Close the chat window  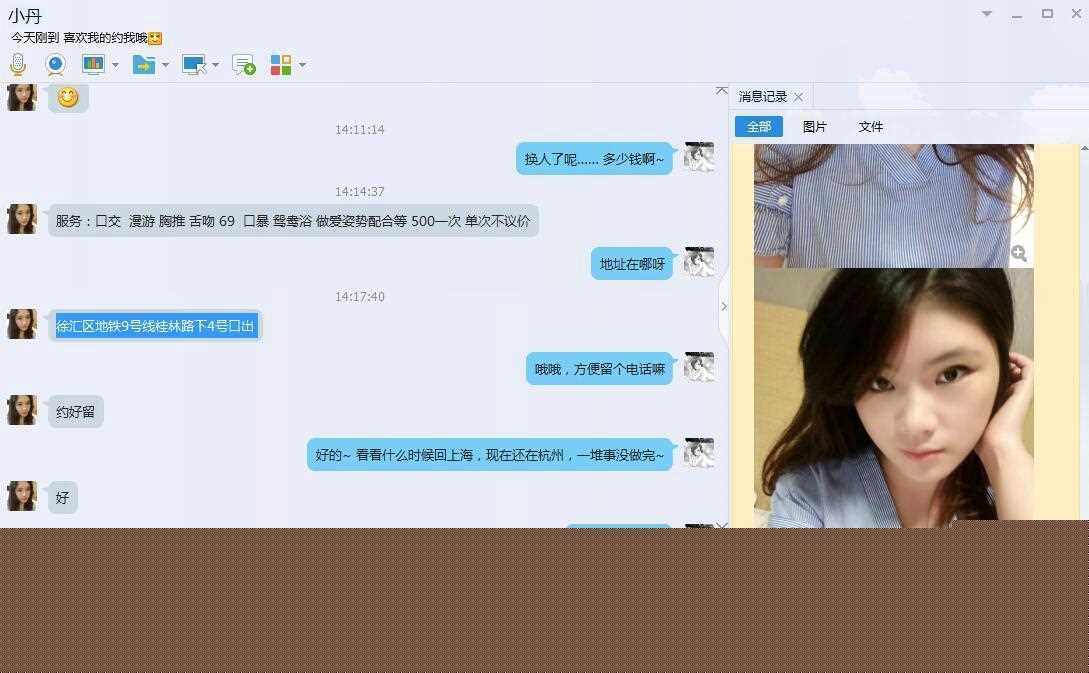(x=1076, y=13)
